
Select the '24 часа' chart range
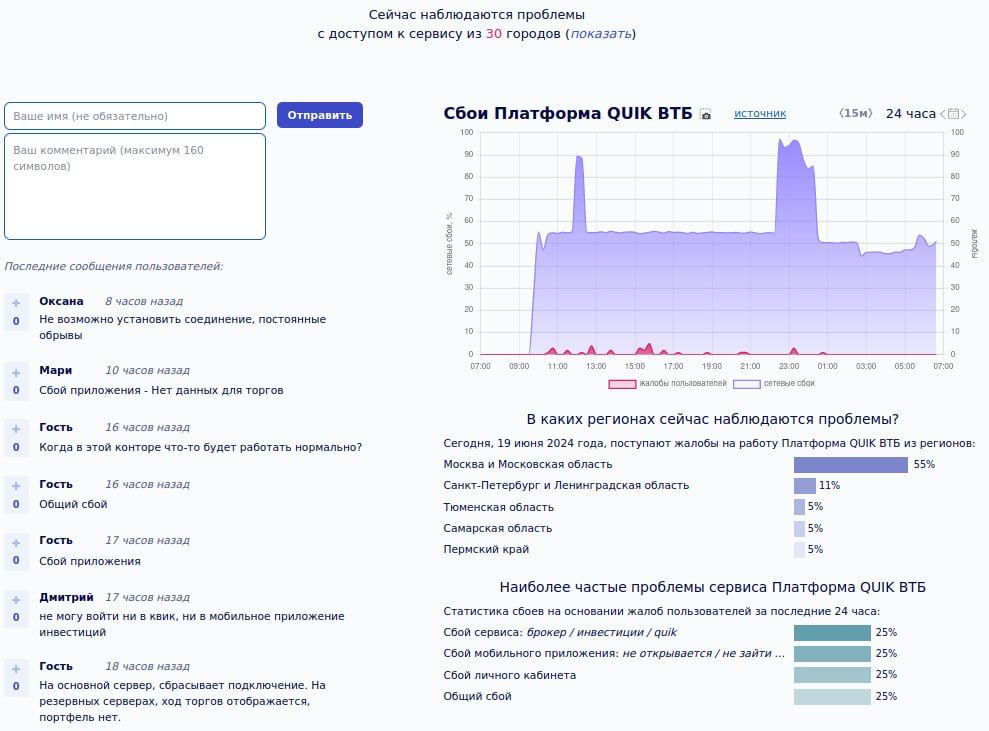coord(911,114)
